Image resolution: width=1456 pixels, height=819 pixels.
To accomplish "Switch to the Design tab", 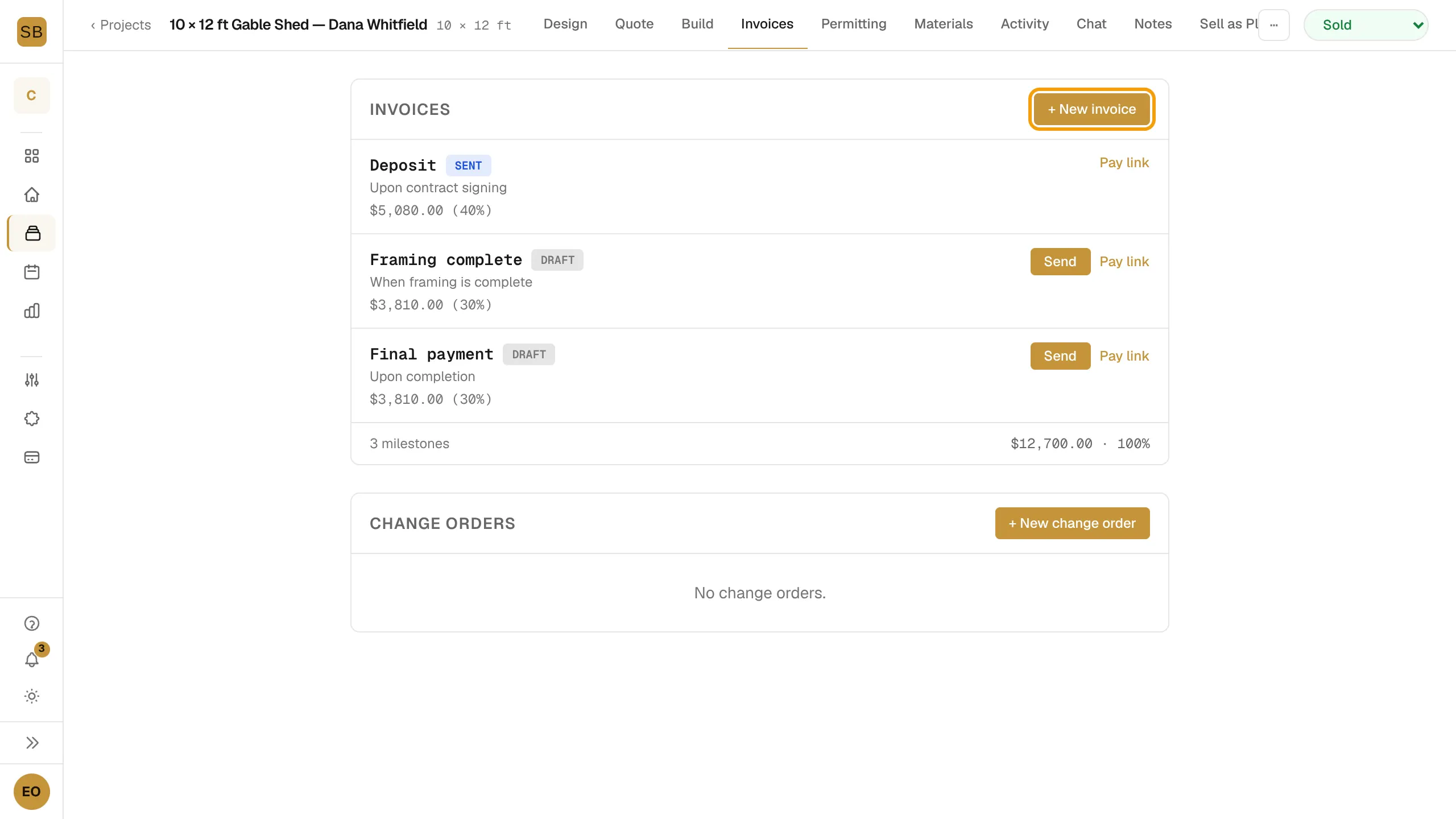I will tap(565, 24).
